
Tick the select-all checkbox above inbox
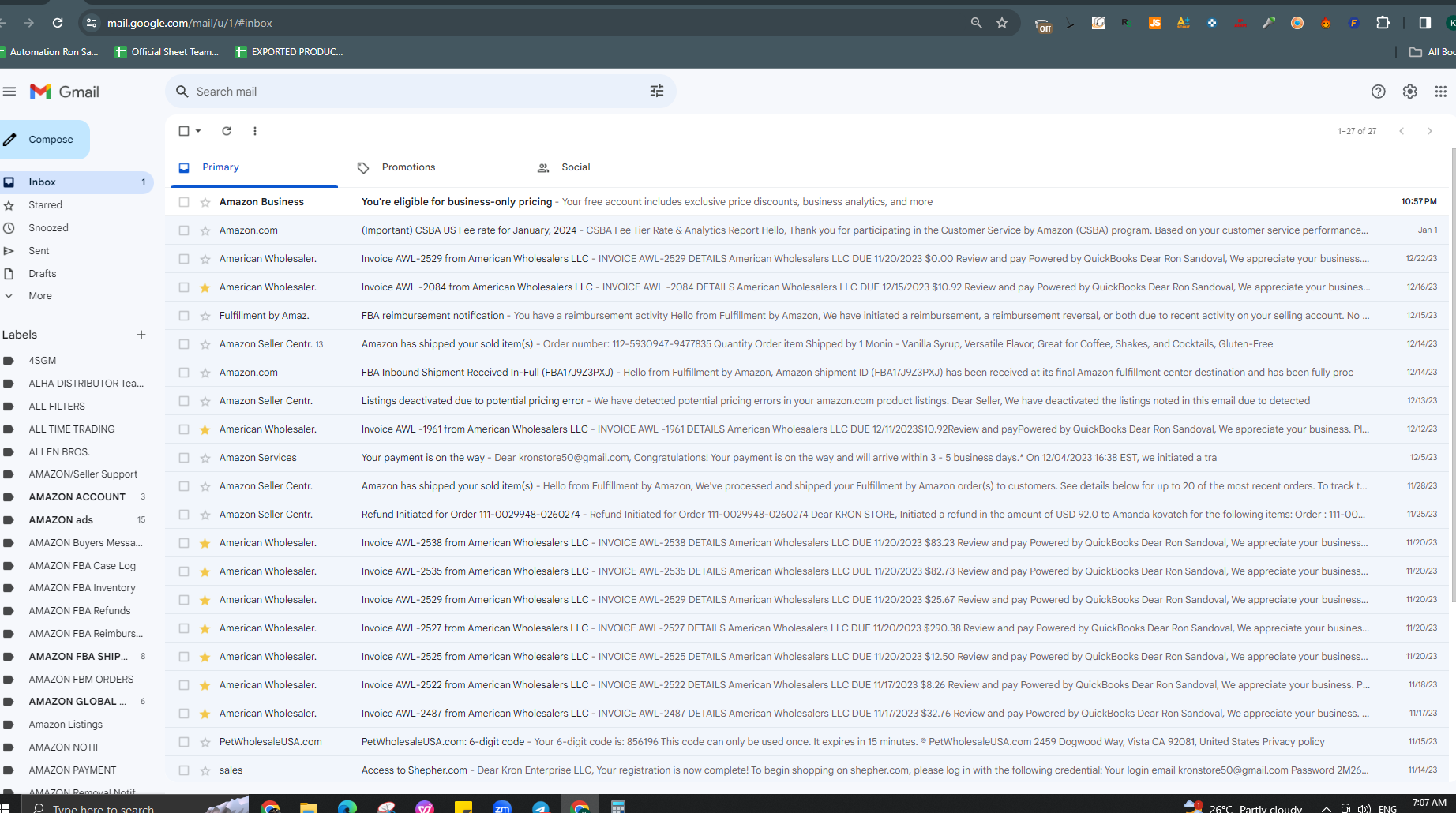184,131
